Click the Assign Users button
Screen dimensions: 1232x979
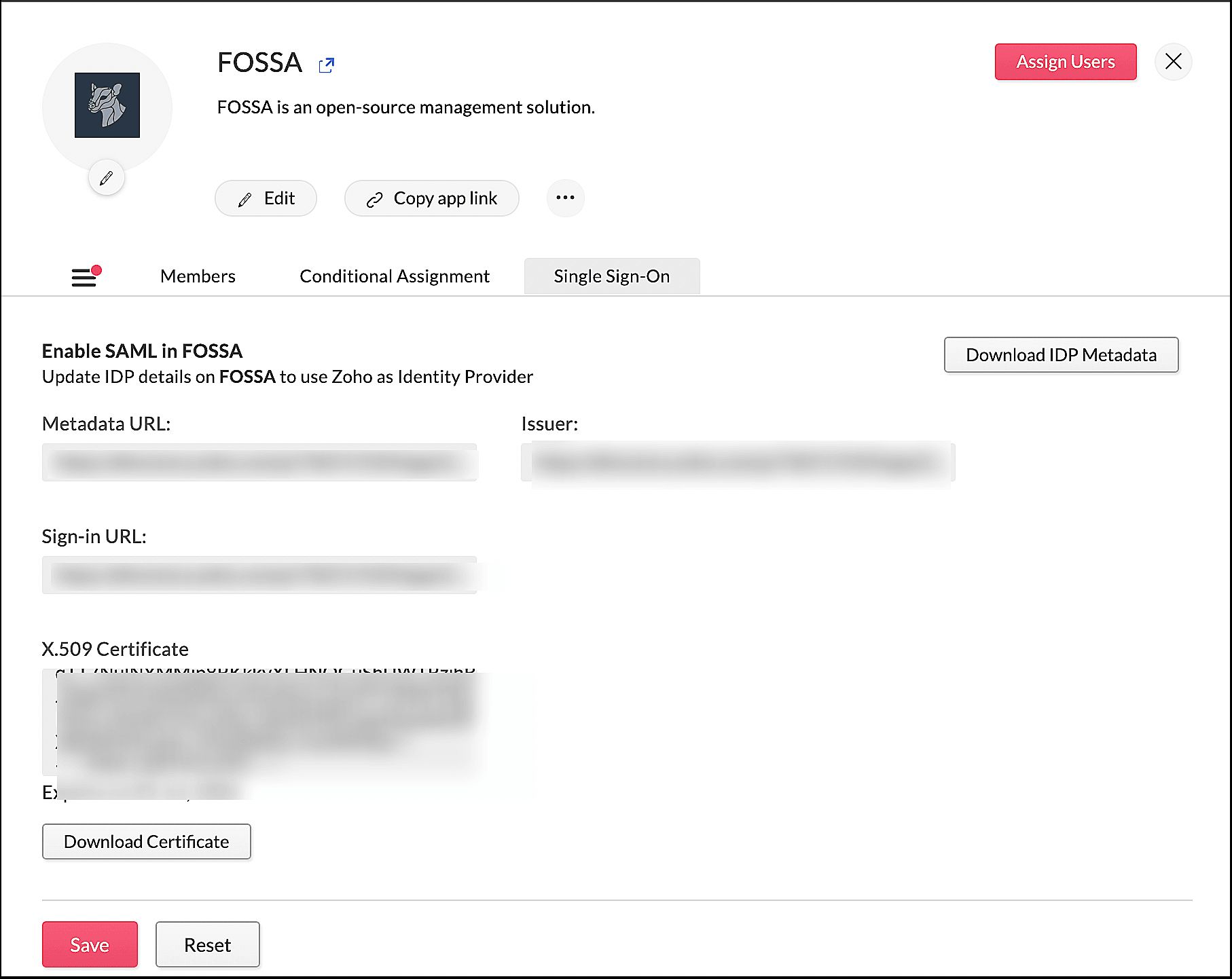click(x=1066, y=62)
